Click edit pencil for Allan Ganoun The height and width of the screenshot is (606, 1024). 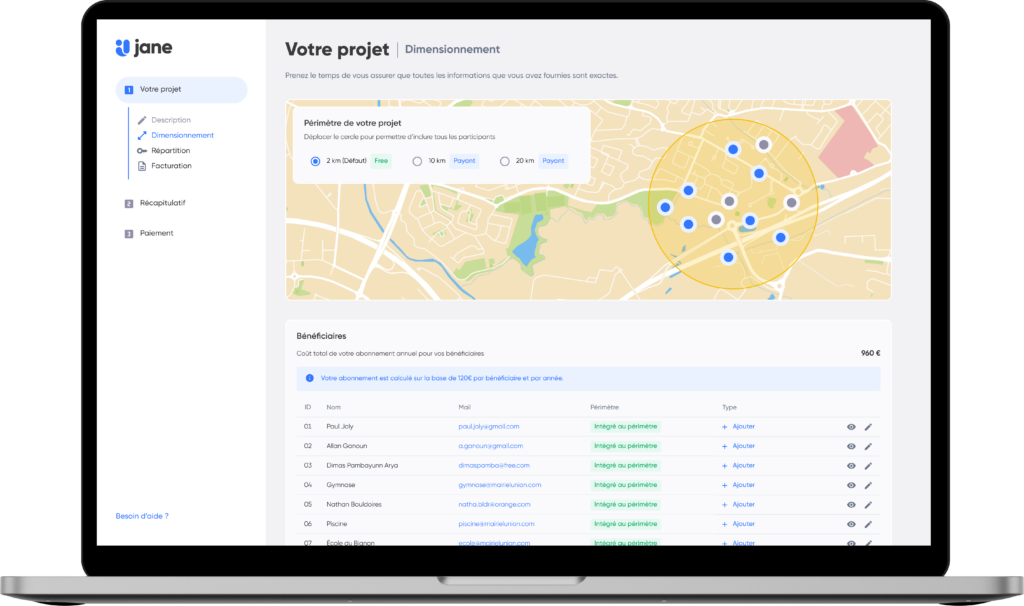coord(868,446)
